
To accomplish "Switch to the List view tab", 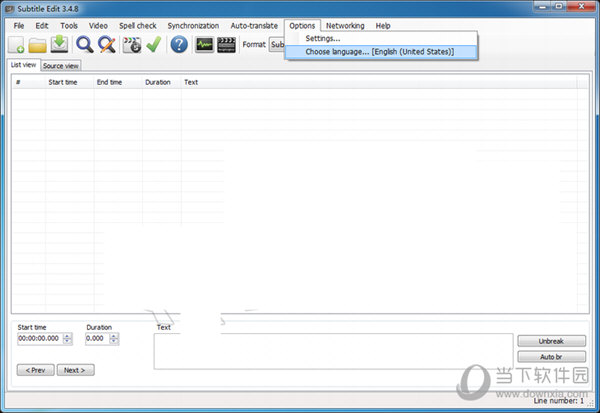I will point(23,65).
